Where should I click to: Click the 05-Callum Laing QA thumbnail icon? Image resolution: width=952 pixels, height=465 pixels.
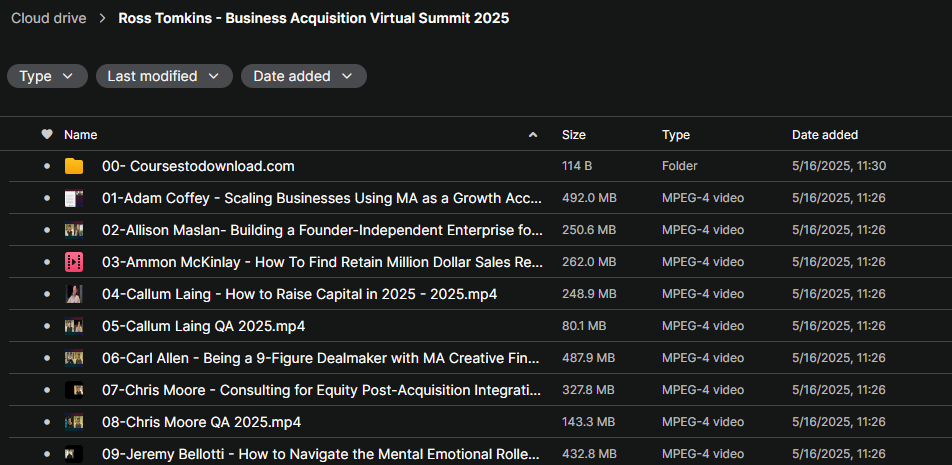(x=74, y=326)
